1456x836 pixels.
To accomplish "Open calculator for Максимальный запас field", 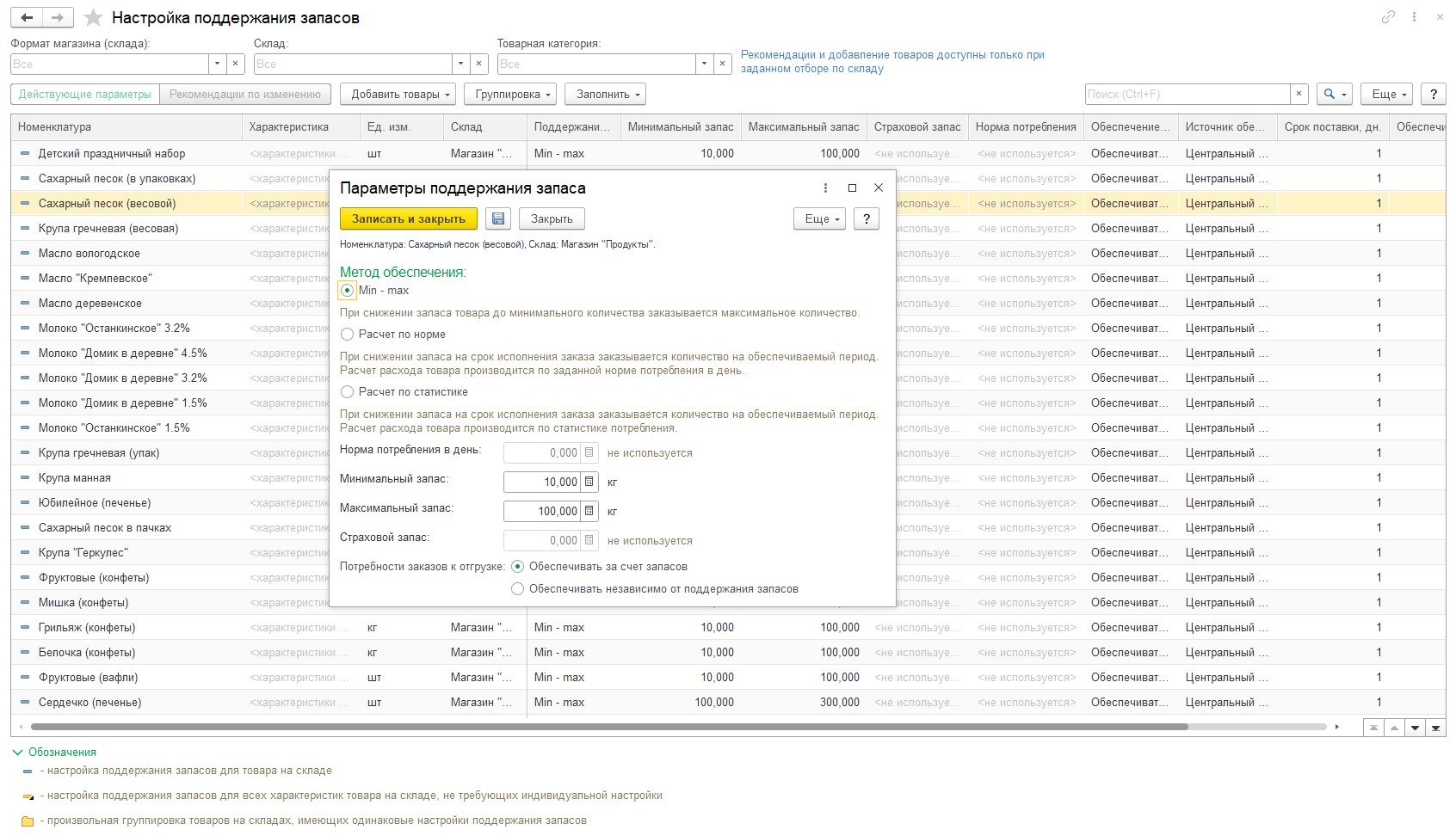I will [589, 511].
